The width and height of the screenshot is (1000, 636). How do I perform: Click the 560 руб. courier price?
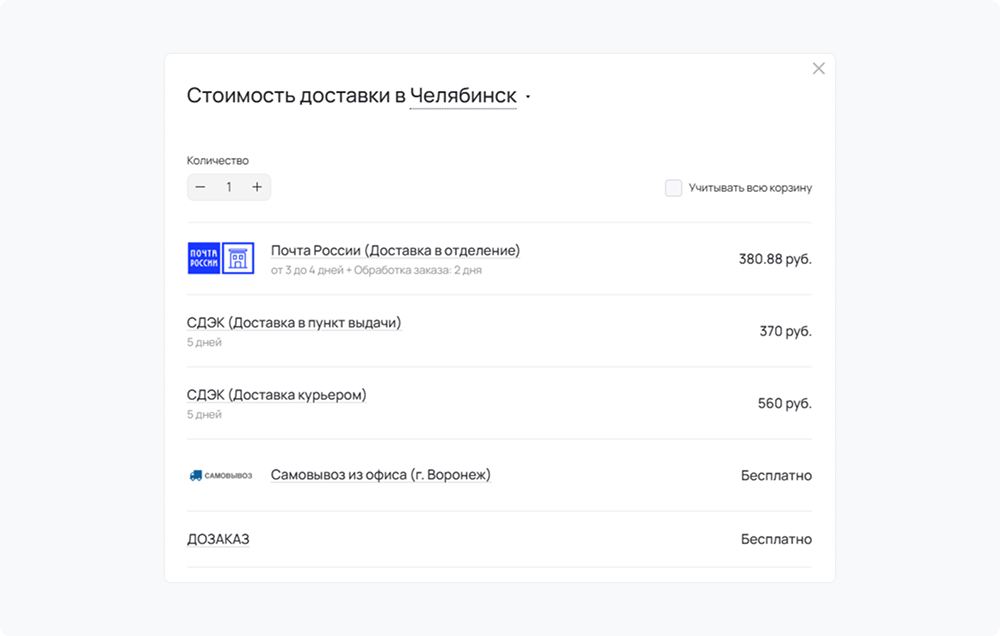[784, 403]
